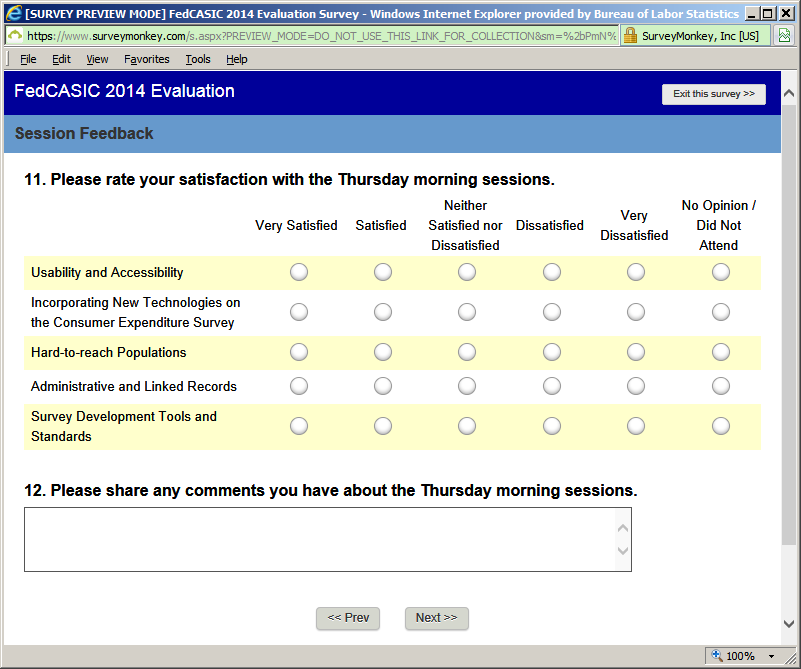Viewport: 801px width, 669px height.
Task: Select Neither for Usability and Accessibility
Action: click(x=466, y=272)
